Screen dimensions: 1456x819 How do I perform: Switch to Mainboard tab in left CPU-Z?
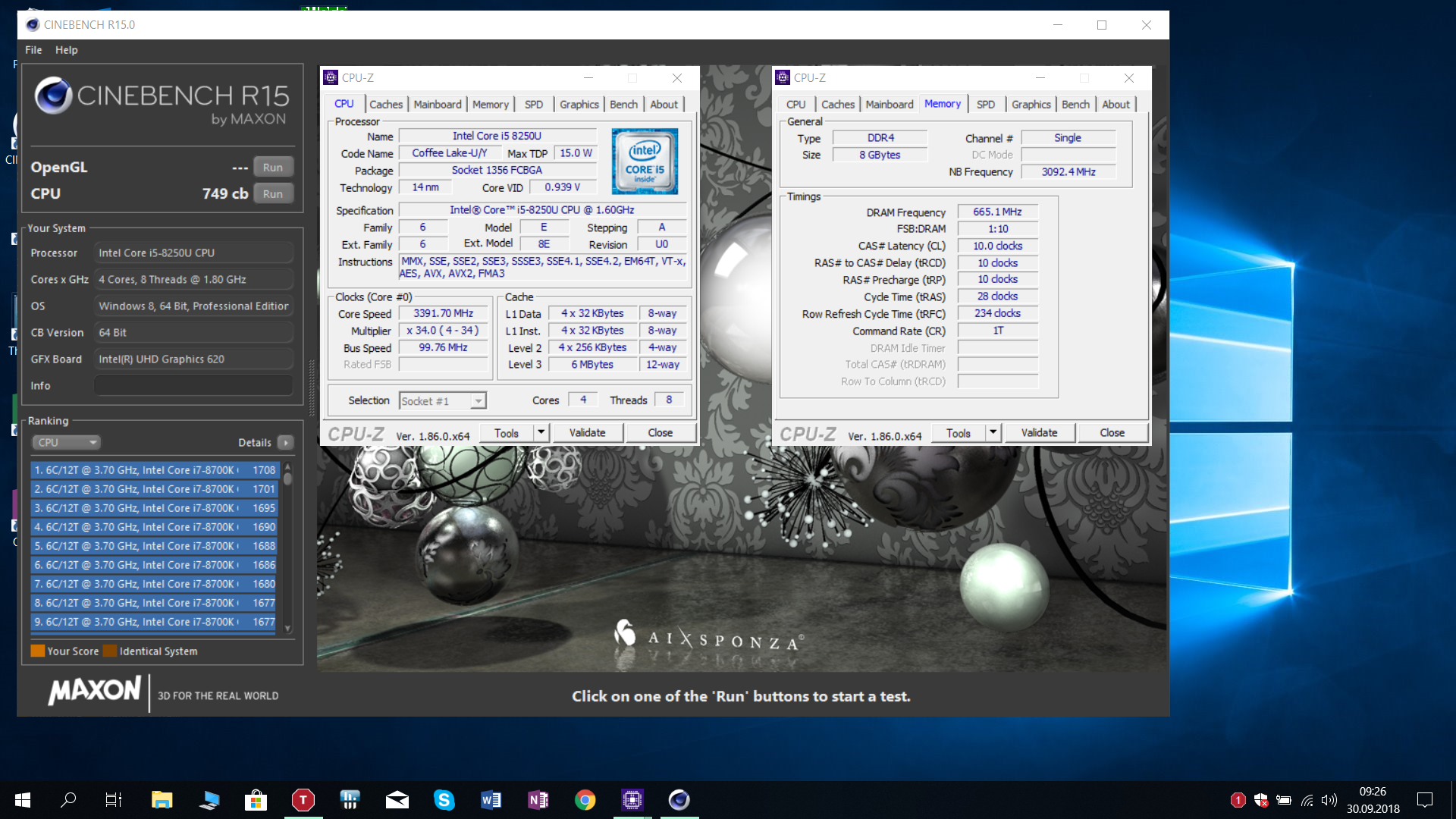437,104
